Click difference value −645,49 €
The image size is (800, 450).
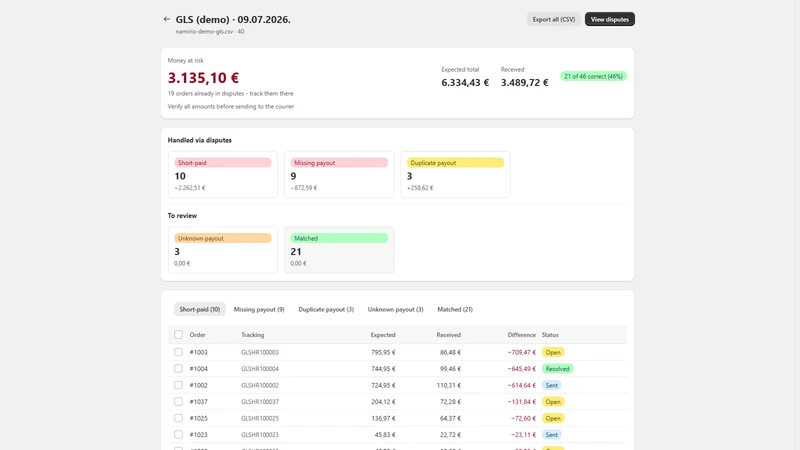[521, 368]
